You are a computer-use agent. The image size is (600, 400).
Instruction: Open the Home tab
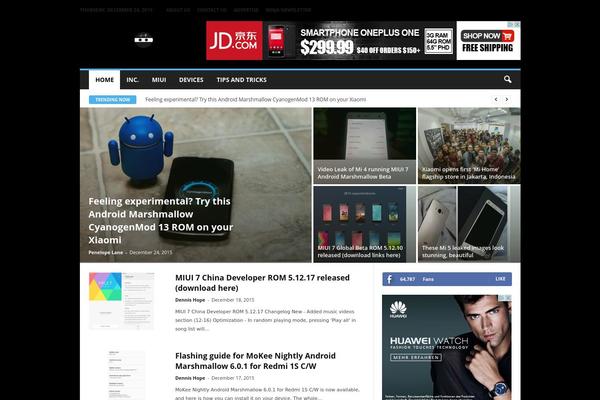coord(104,80)
